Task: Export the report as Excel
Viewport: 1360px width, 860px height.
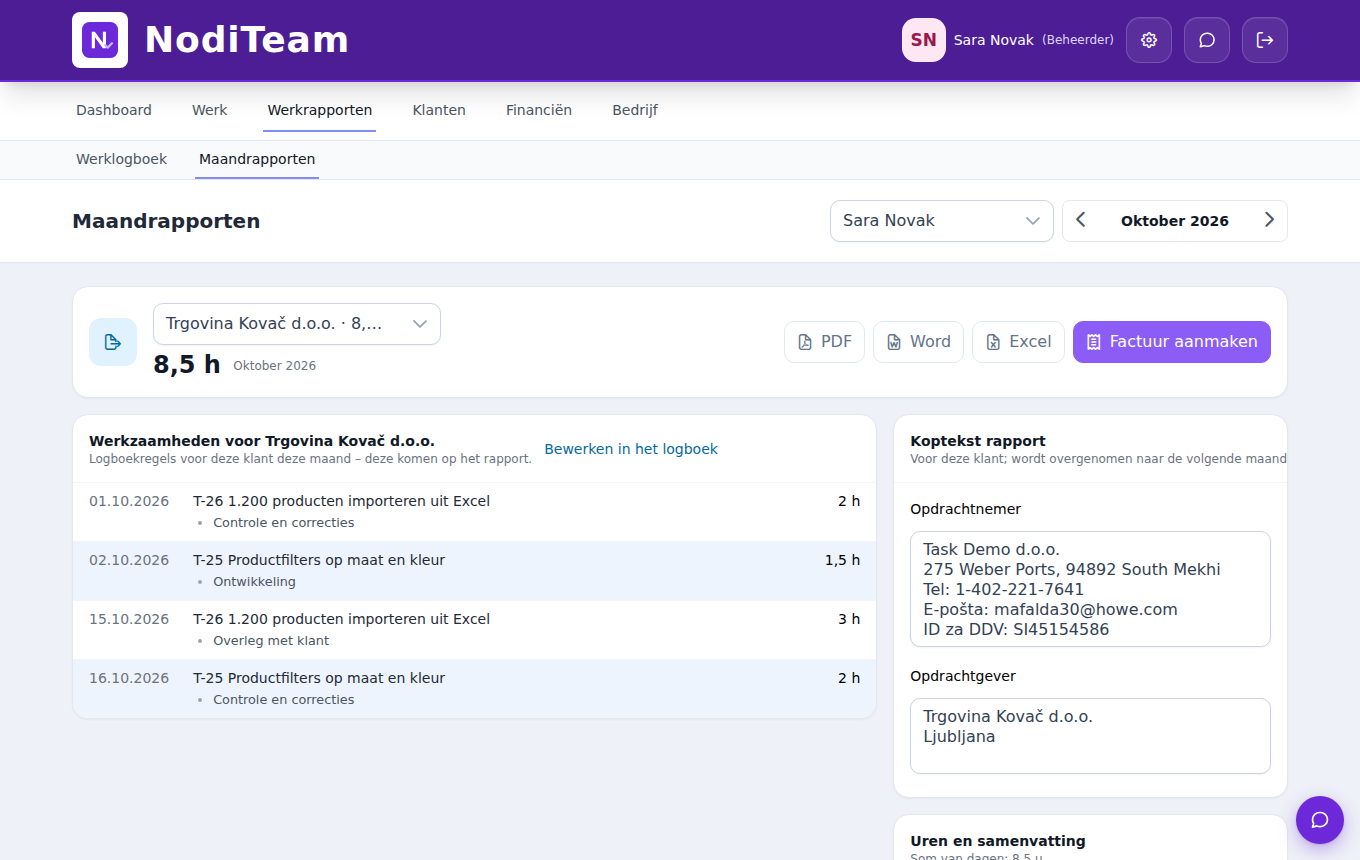Action: coord(1018,342)
